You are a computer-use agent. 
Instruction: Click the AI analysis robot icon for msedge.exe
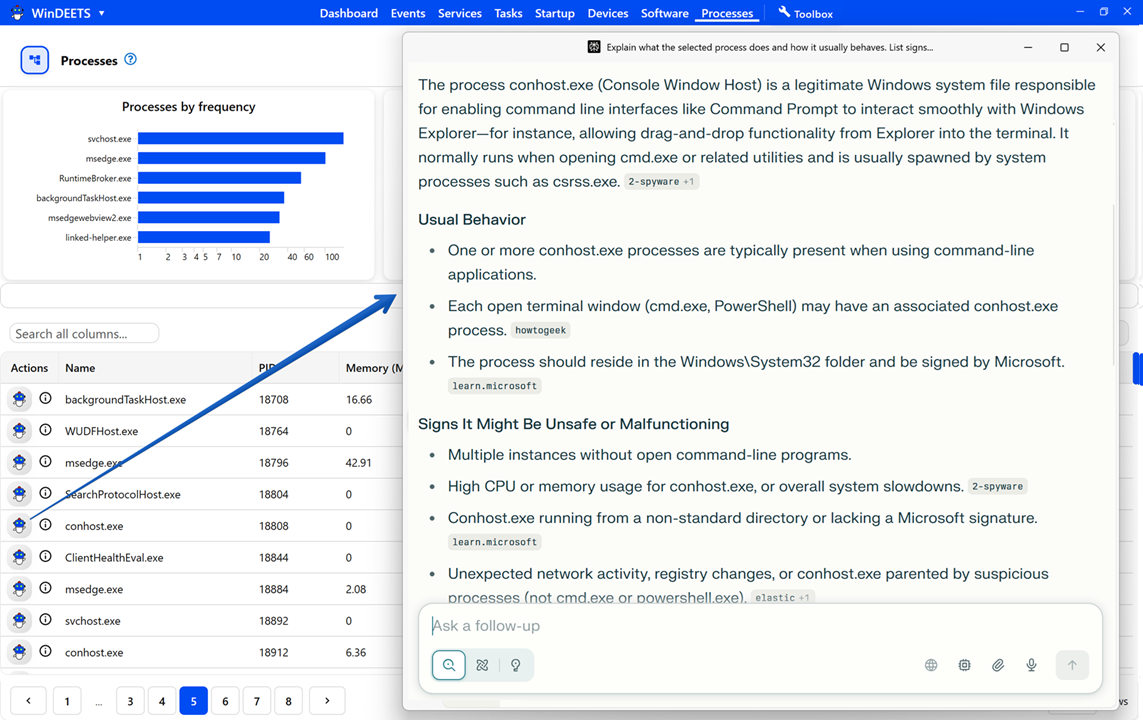pos(19,462)
